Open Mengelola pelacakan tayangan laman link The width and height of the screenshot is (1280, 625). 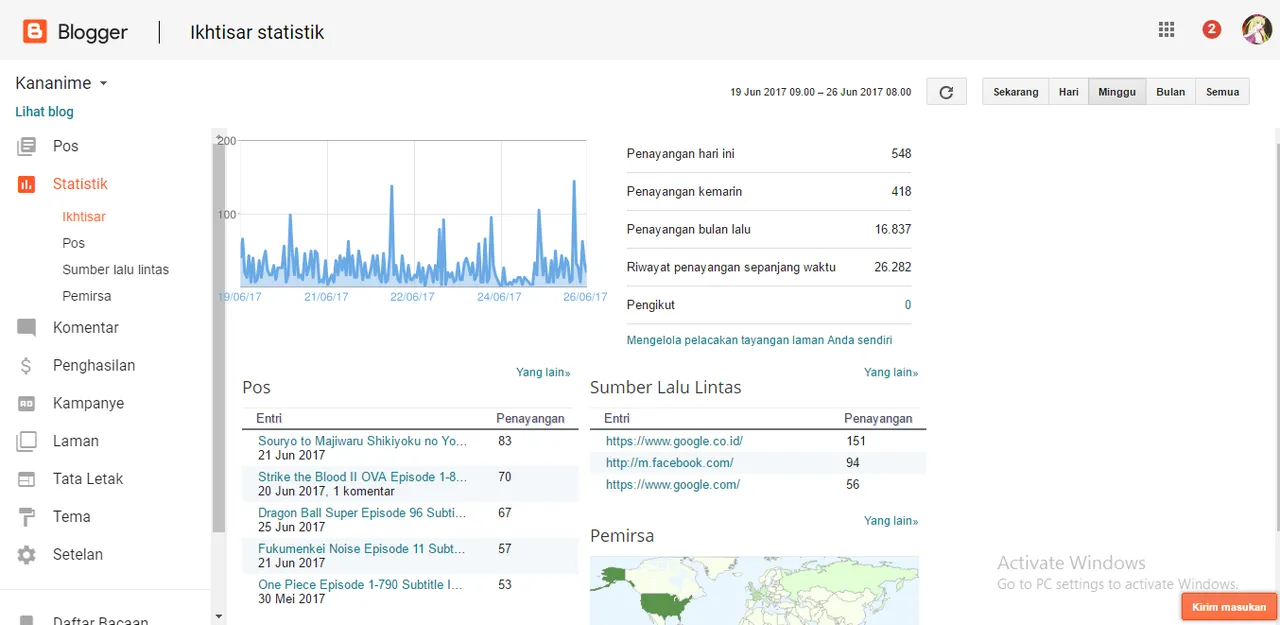click(759, 340)
